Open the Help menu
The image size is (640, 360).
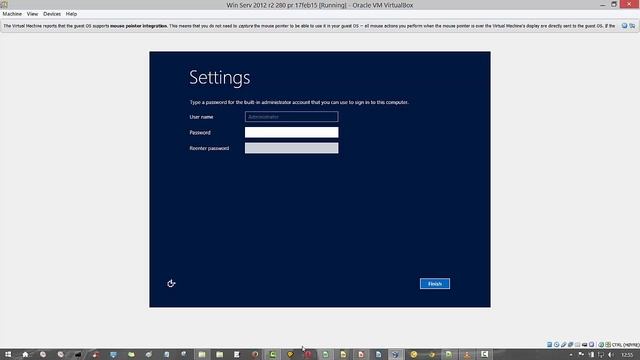[x=71, y=14]
